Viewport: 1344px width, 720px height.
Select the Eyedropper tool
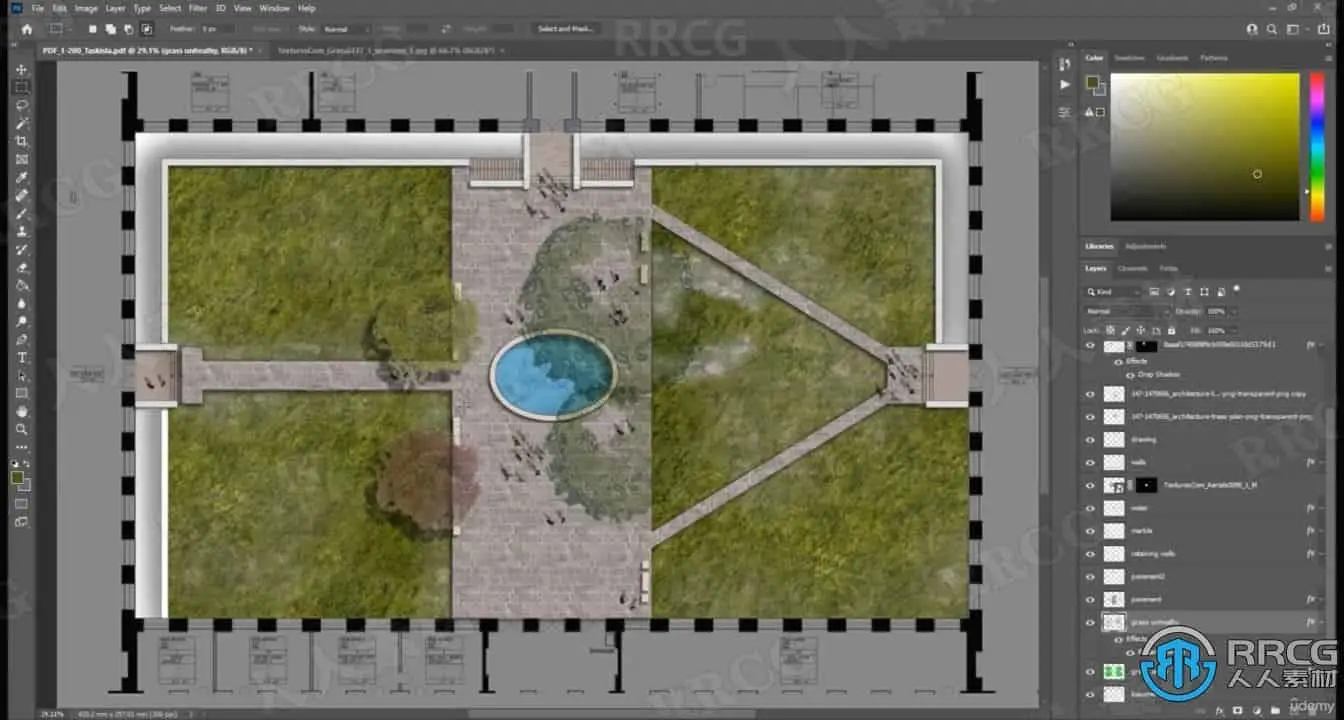22,177
